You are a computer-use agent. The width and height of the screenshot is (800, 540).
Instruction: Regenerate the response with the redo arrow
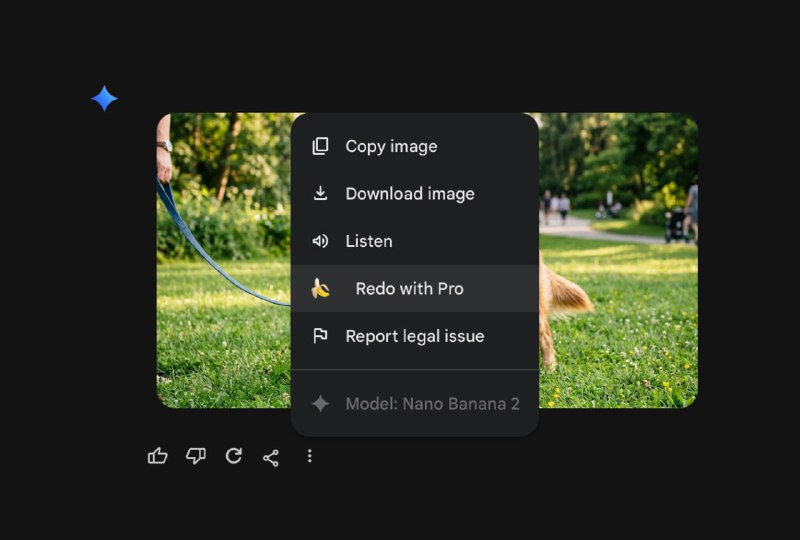tap(234, 456)
